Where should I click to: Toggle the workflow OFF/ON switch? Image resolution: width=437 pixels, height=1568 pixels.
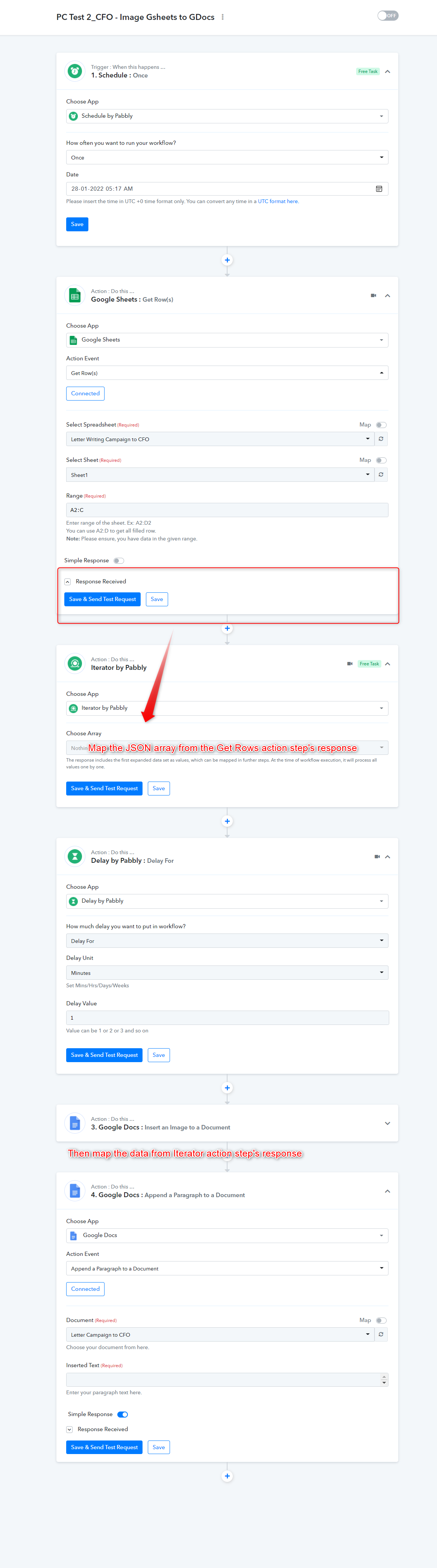(388, 16)
